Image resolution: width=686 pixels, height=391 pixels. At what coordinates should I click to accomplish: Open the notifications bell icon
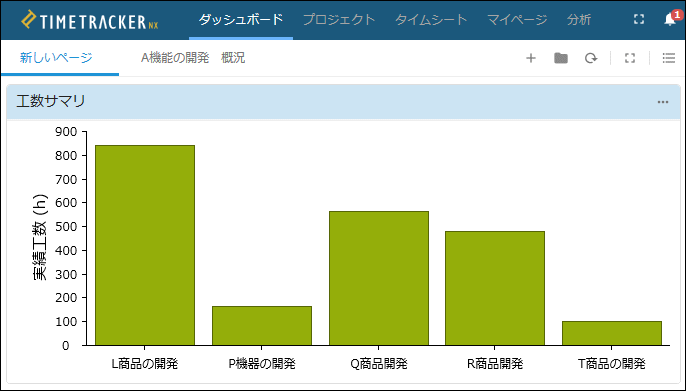coord(670,19)
